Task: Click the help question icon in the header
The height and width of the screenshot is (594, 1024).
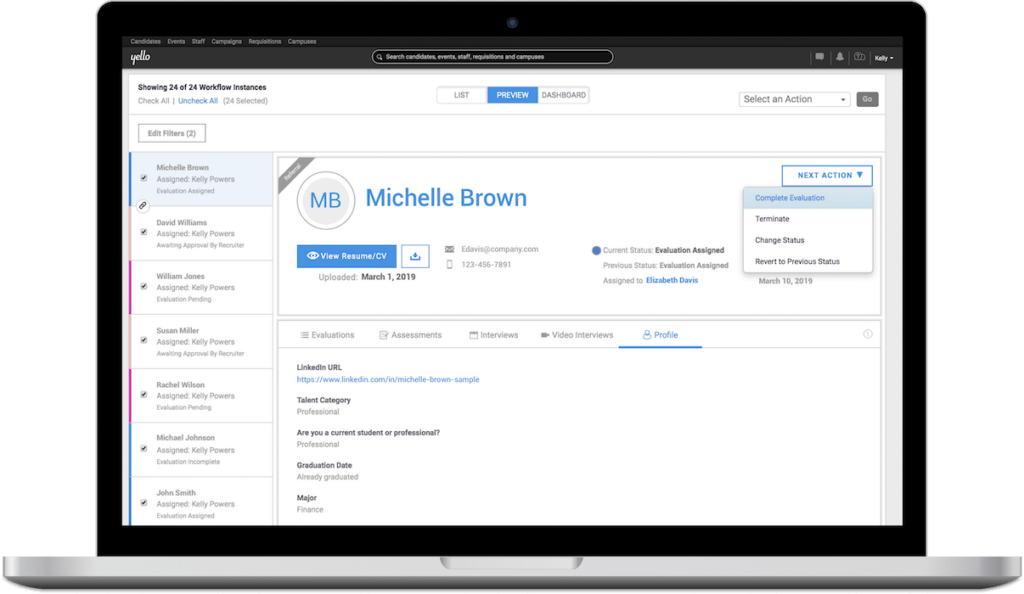Action: 859,57
